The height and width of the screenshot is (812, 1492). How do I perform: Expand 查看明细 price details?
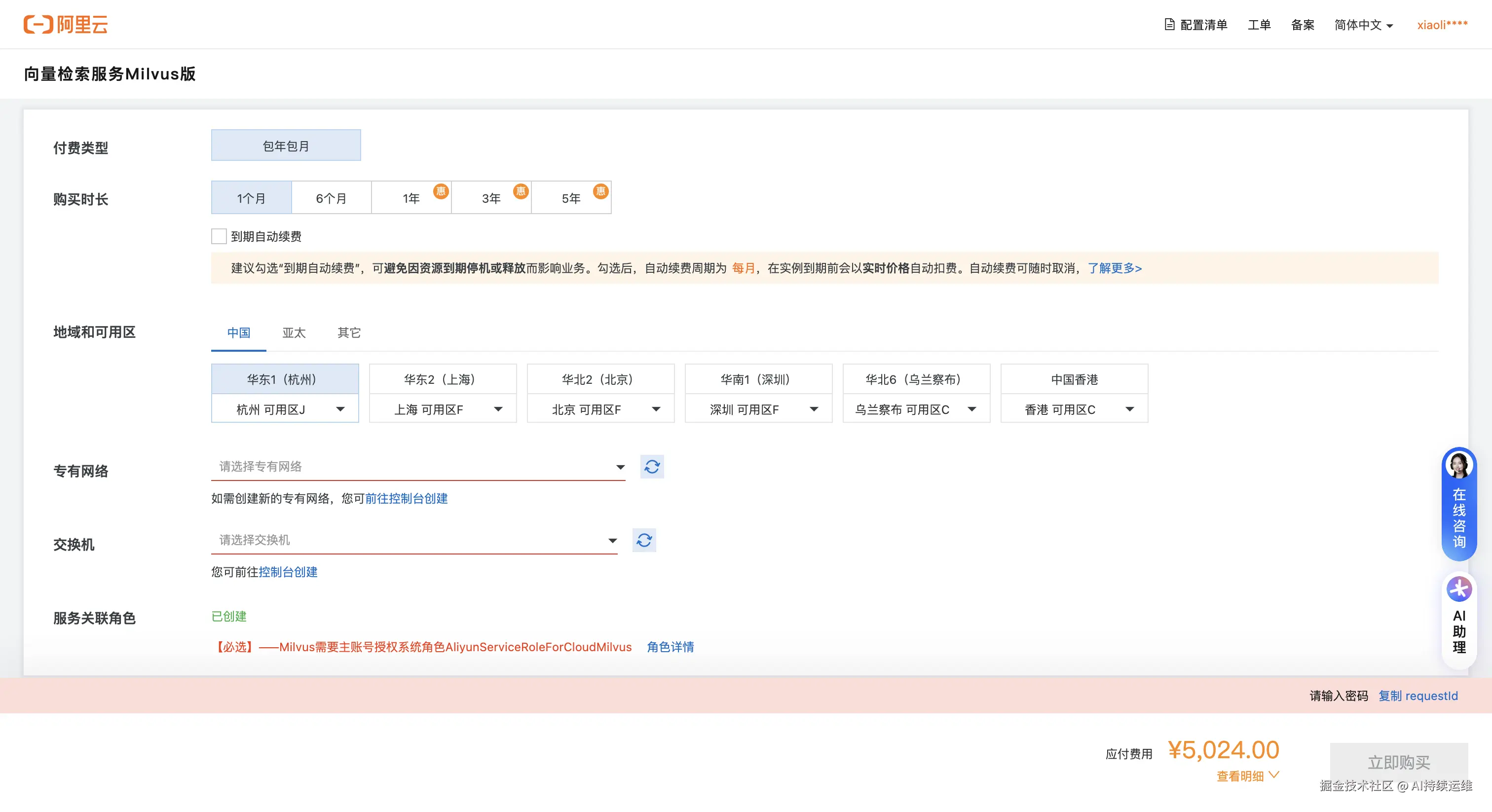click(1247, 776)
